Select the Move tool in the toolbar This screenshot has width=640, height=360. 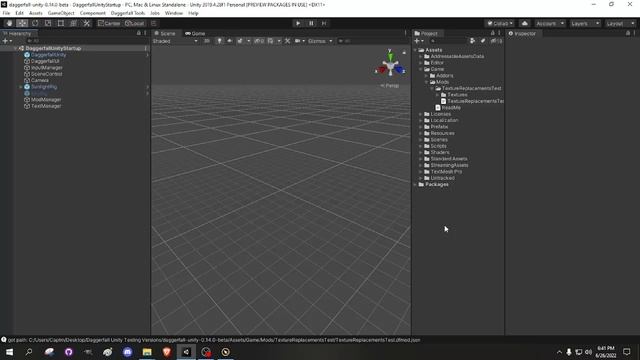22,23
